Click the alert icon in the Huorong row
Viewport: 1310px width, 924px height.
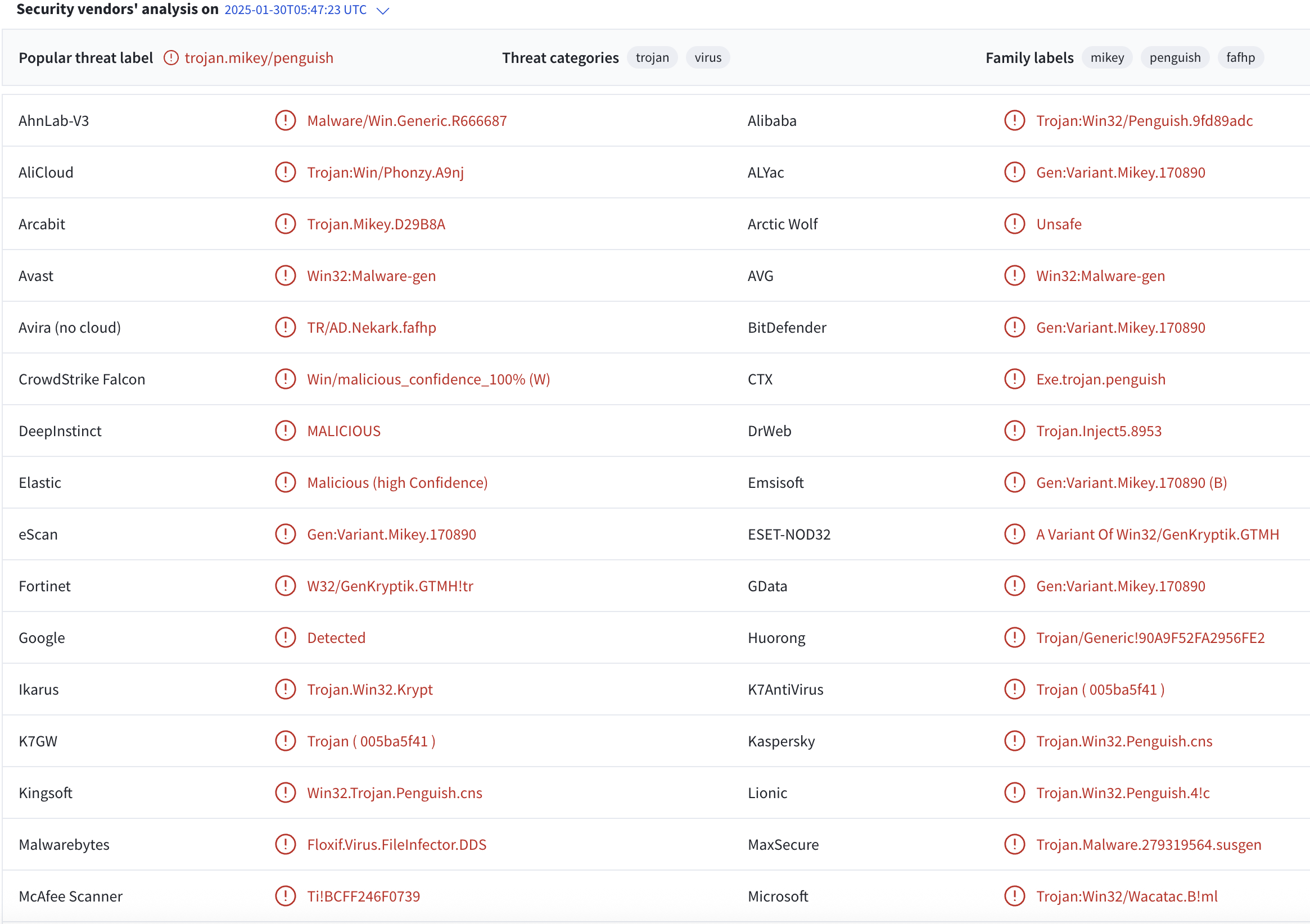pos(1014,638)
